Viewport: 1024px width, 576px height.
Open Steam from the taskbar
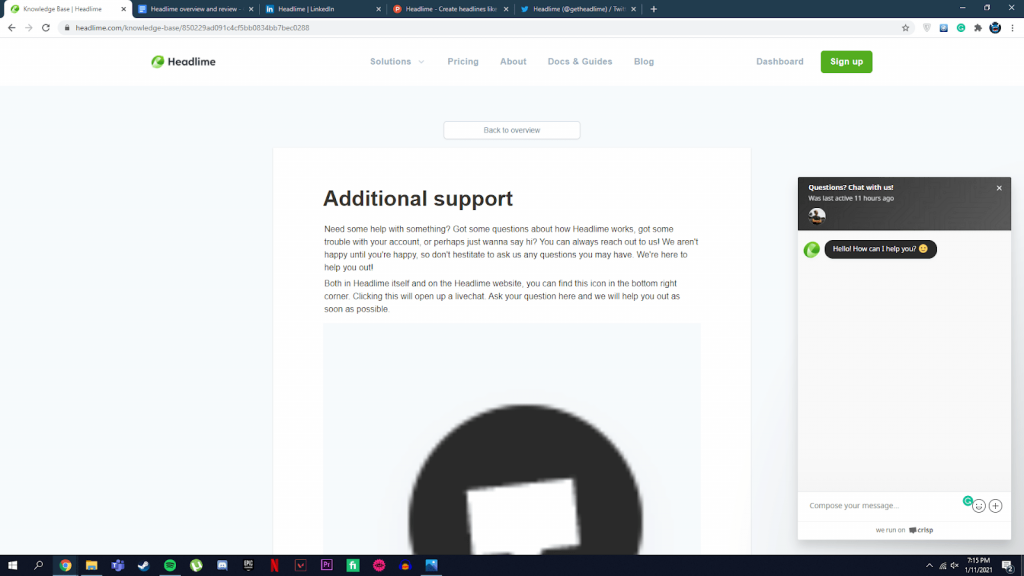coord(144,566)
